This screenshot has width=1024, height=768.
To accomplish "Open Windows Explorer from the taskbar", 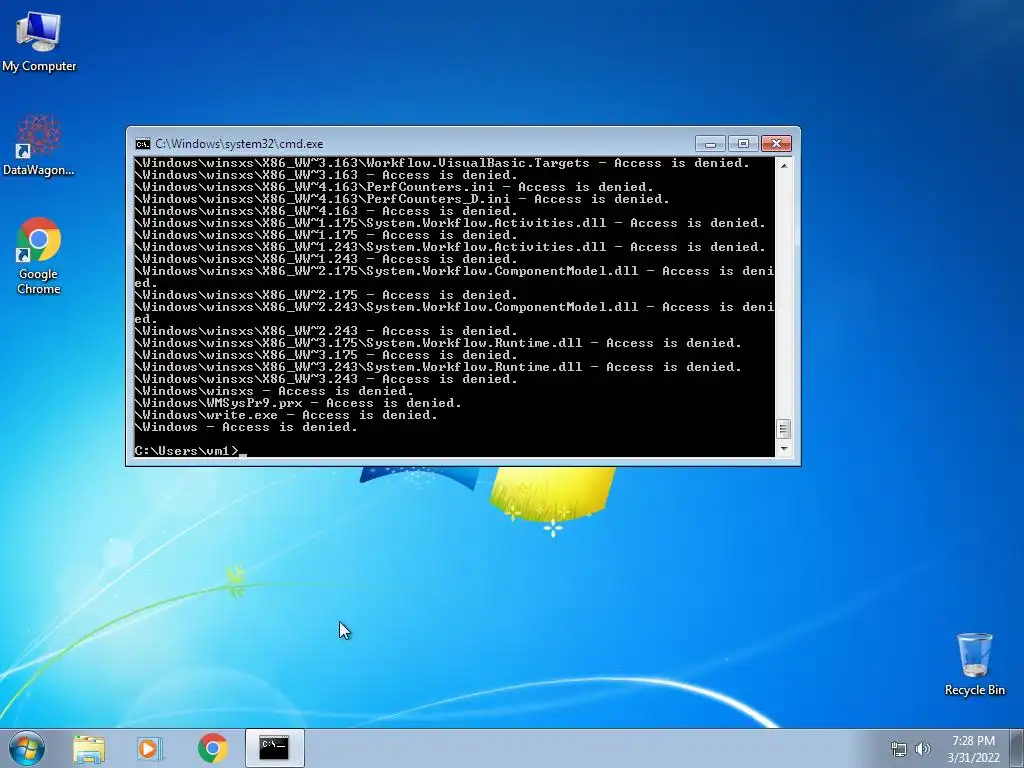I will 89,748.
